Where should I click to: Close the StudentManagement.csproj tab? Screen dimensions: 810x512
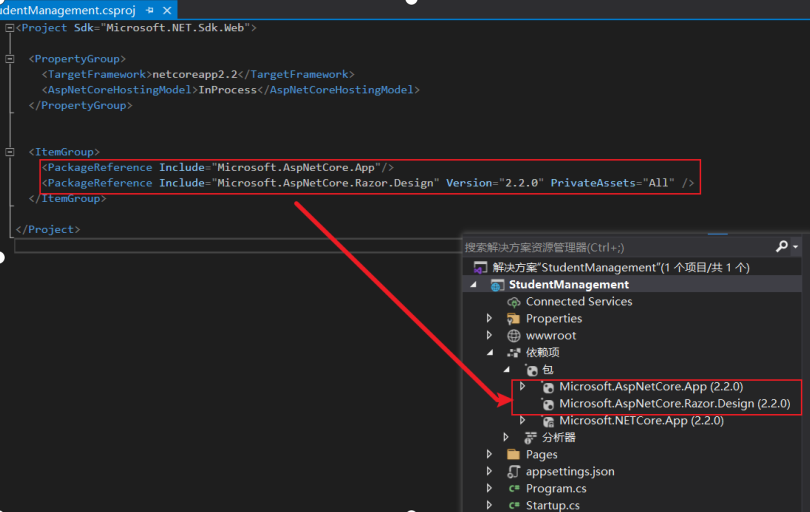click(x=167, y=10)
